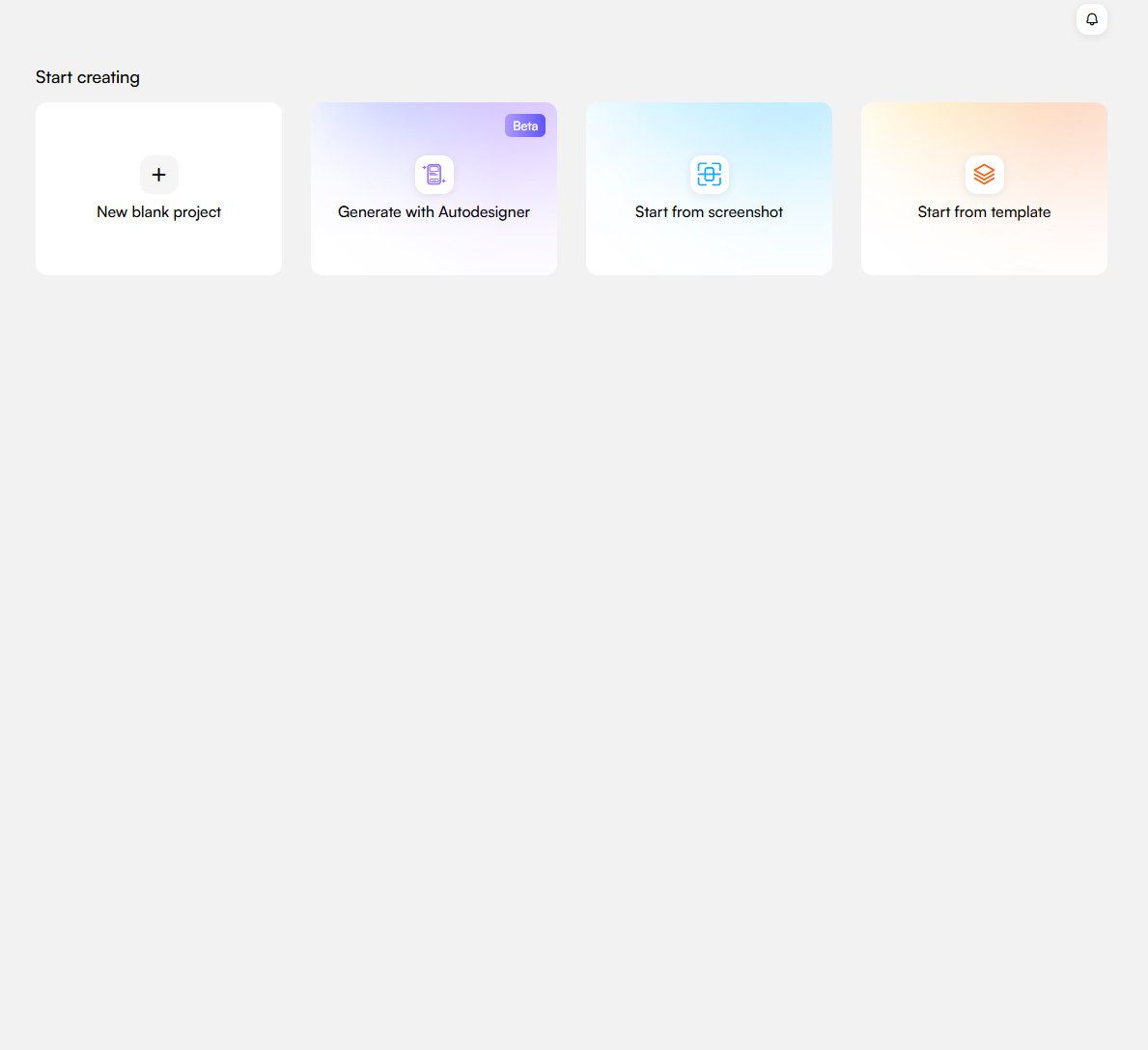
Task: Open the blue gradient screenshot card
Action: tap(709, 246)
